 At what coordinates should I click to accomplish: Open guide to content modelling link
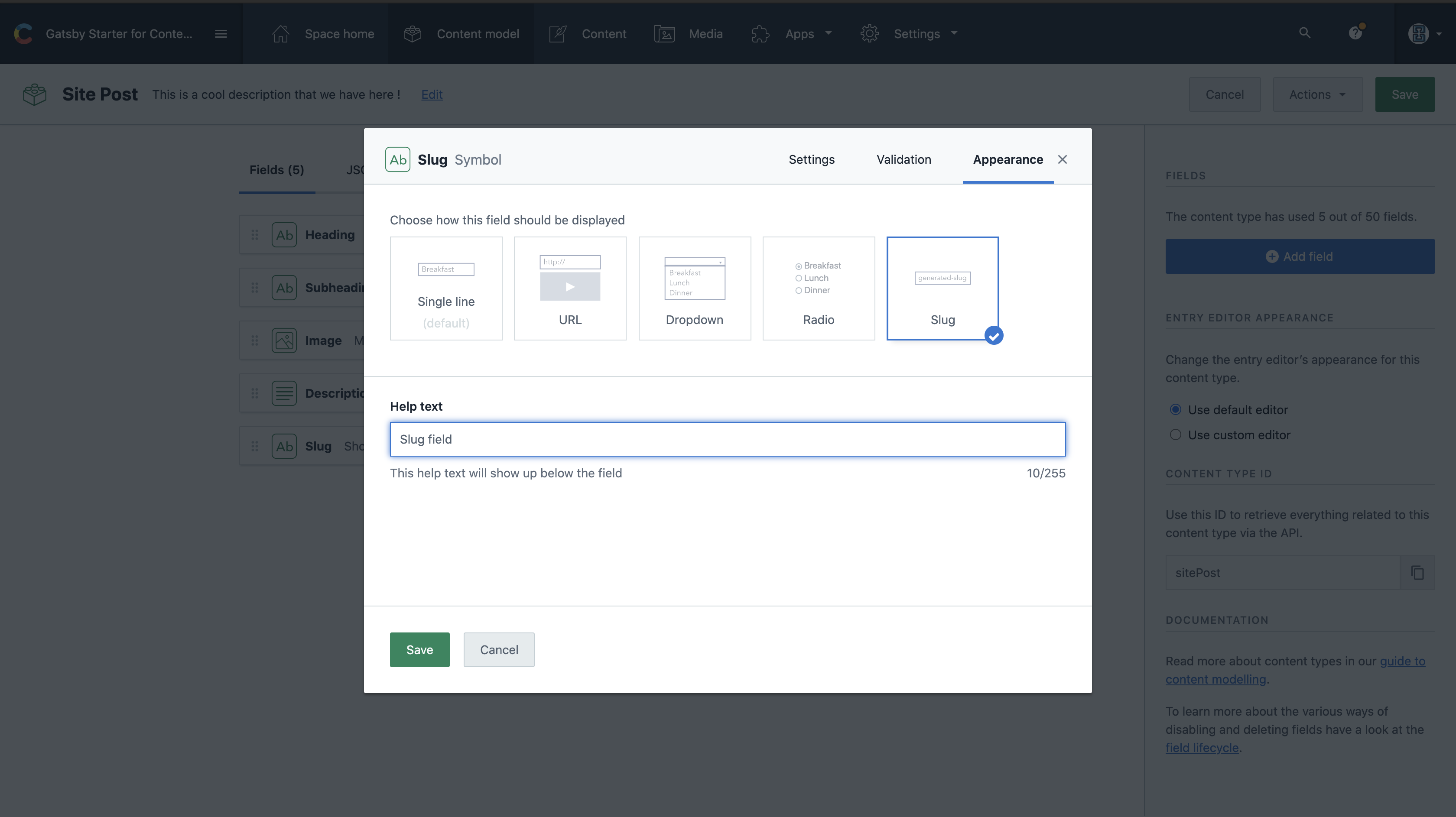point(1296,670)
